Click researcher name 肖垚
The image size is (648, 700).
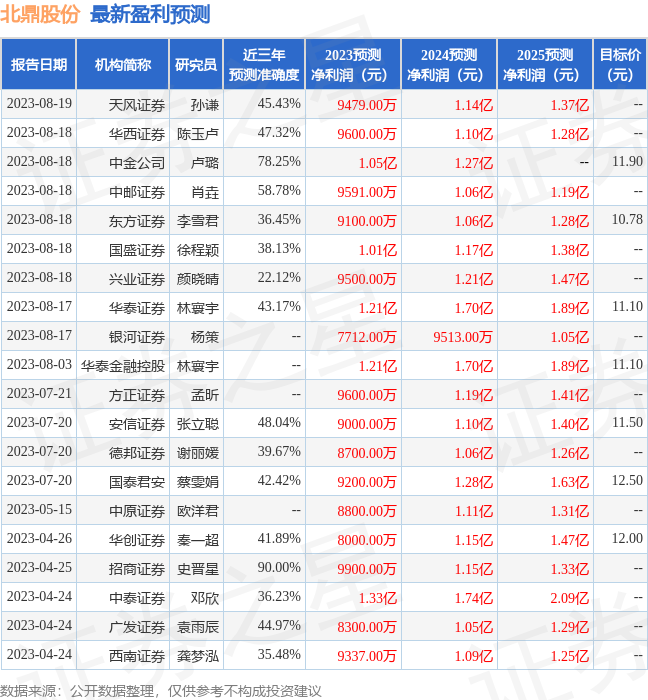[x=205, y=192]
